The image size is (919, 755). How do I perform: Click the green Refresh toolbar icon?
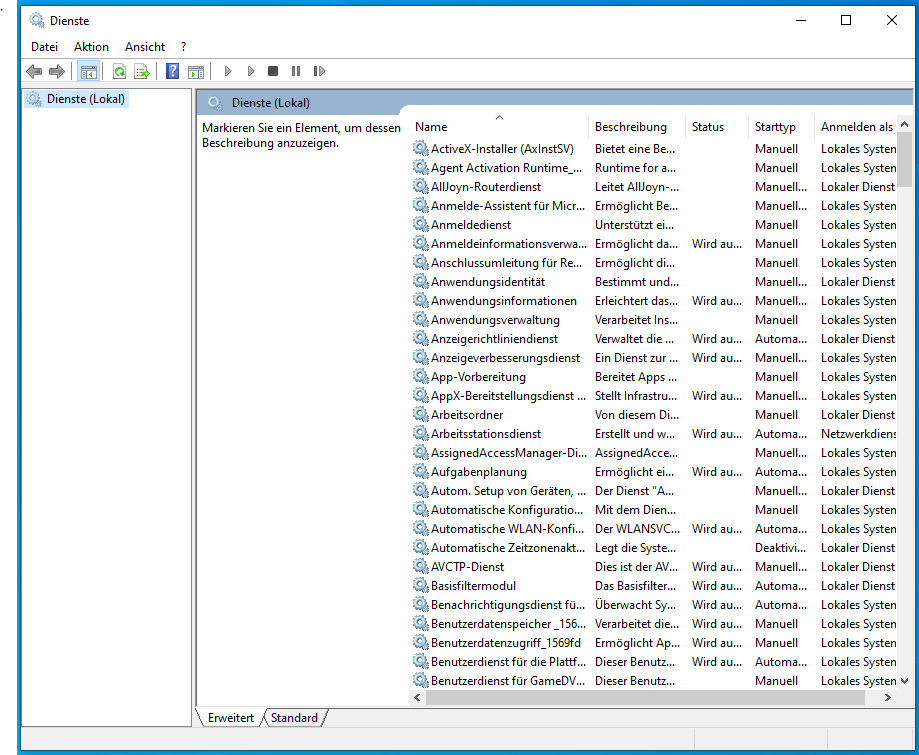point(119,71)
